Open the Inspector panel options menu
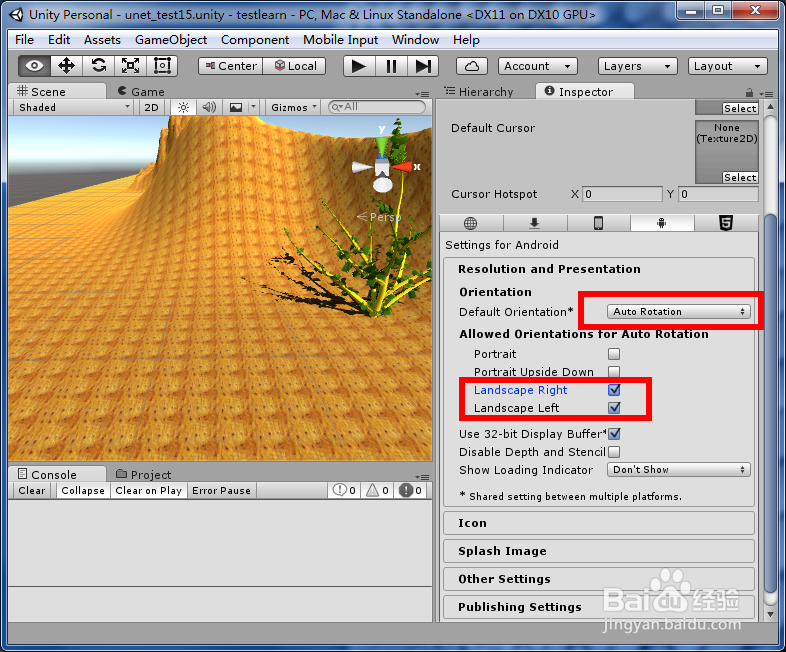 pos(765,94)
